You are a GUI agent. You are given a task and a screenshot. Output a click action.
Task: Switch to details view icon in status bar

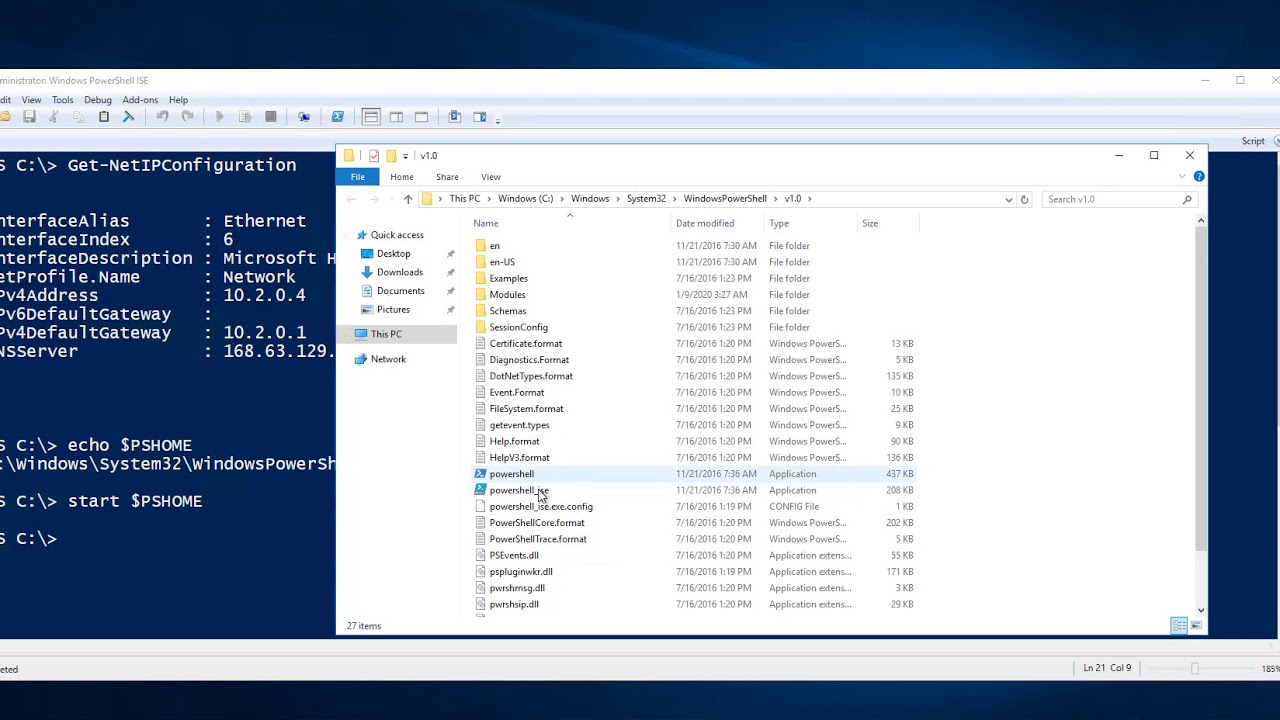point(1179,626)
